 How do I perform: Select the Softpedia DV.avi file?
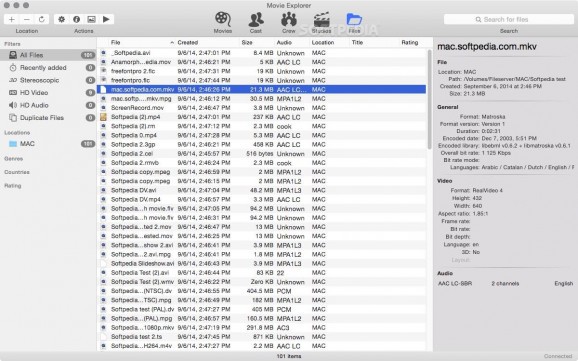point(261,190)
